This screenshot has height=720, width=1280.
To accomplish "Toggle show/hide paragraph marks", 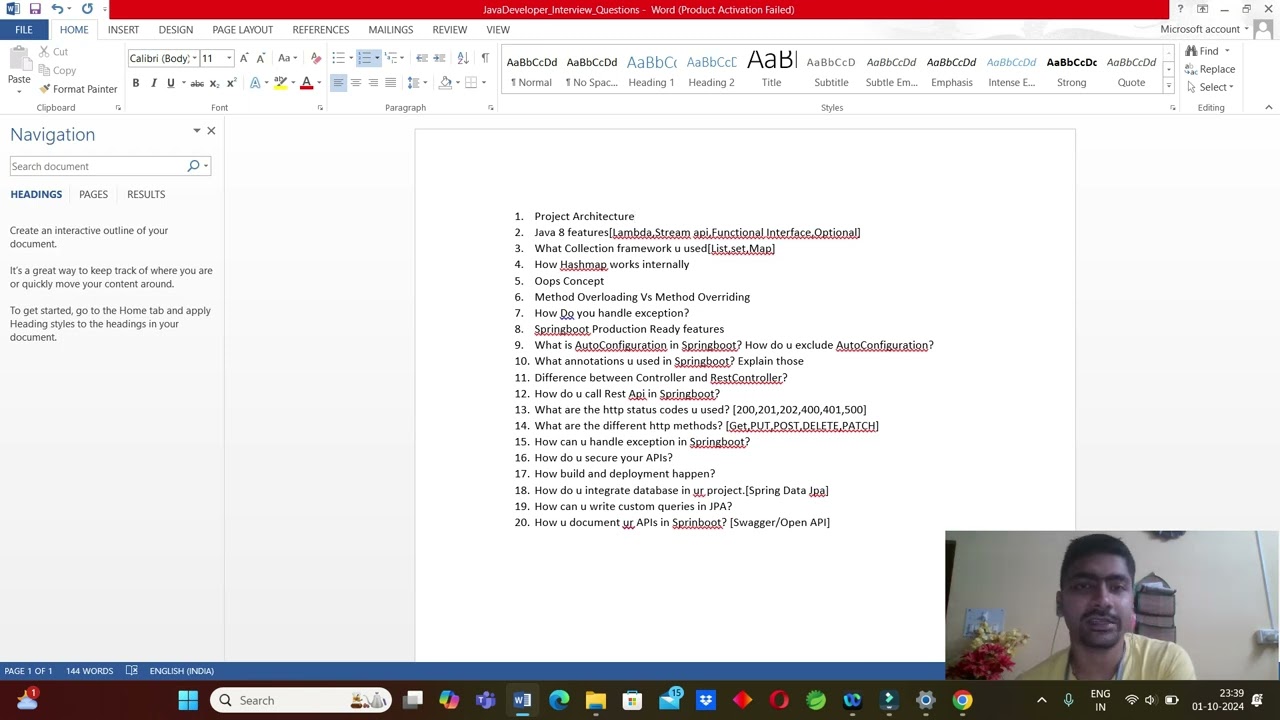I will (x=485, y=58).
